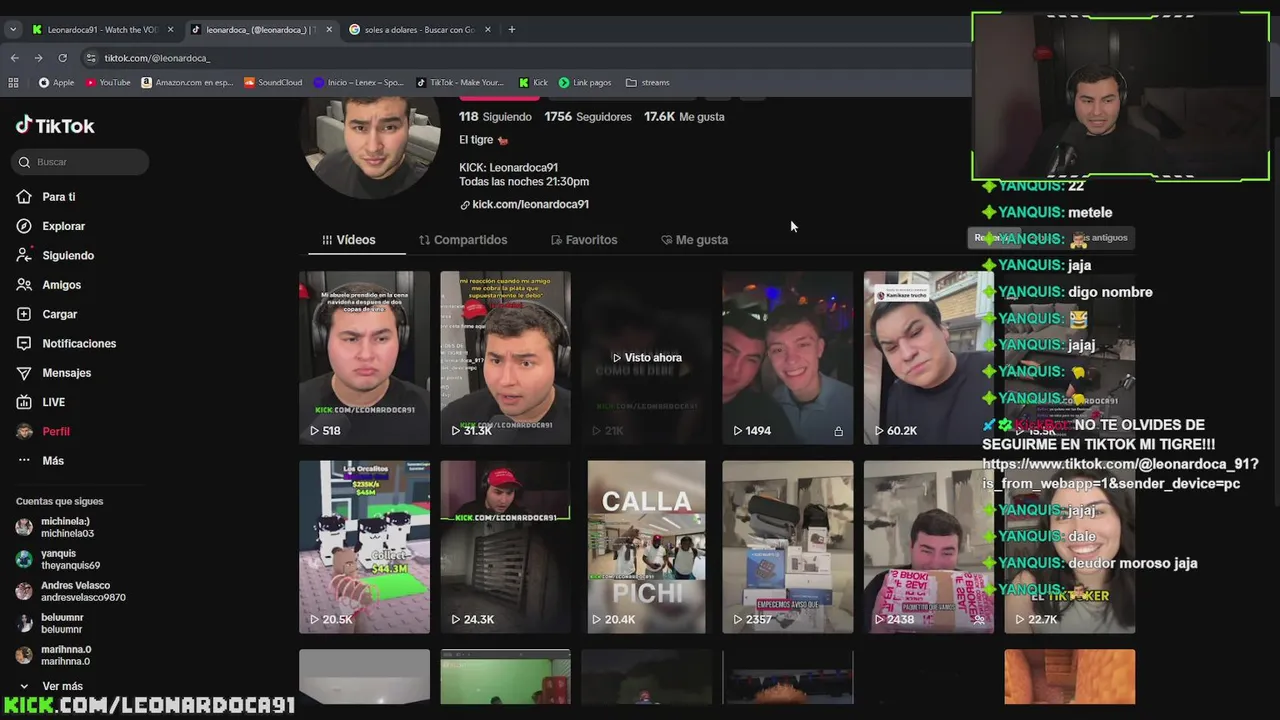Image resolution: width=1280 pixels, height=720 pixels.
Task: Switch to the Compartidos tab
Action: pyautogui.click(x=463, y=240)
